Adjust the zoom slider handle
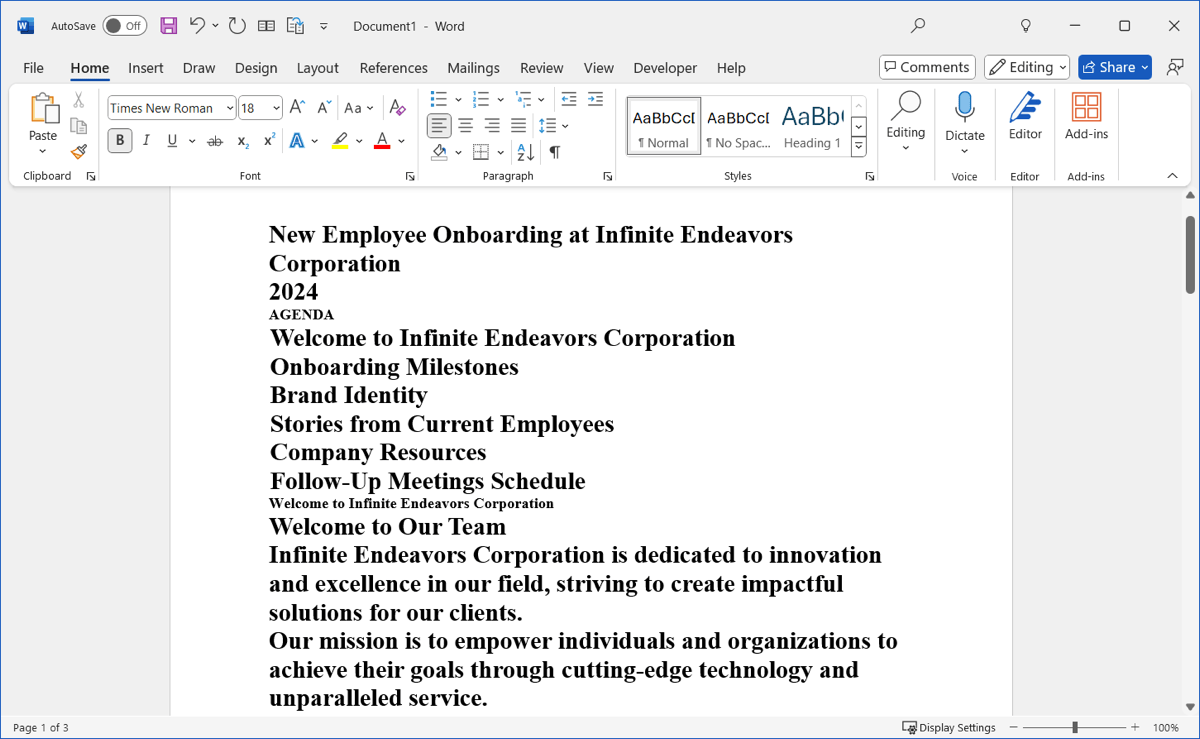The image size is (1200, 739). coord(1075,728)
